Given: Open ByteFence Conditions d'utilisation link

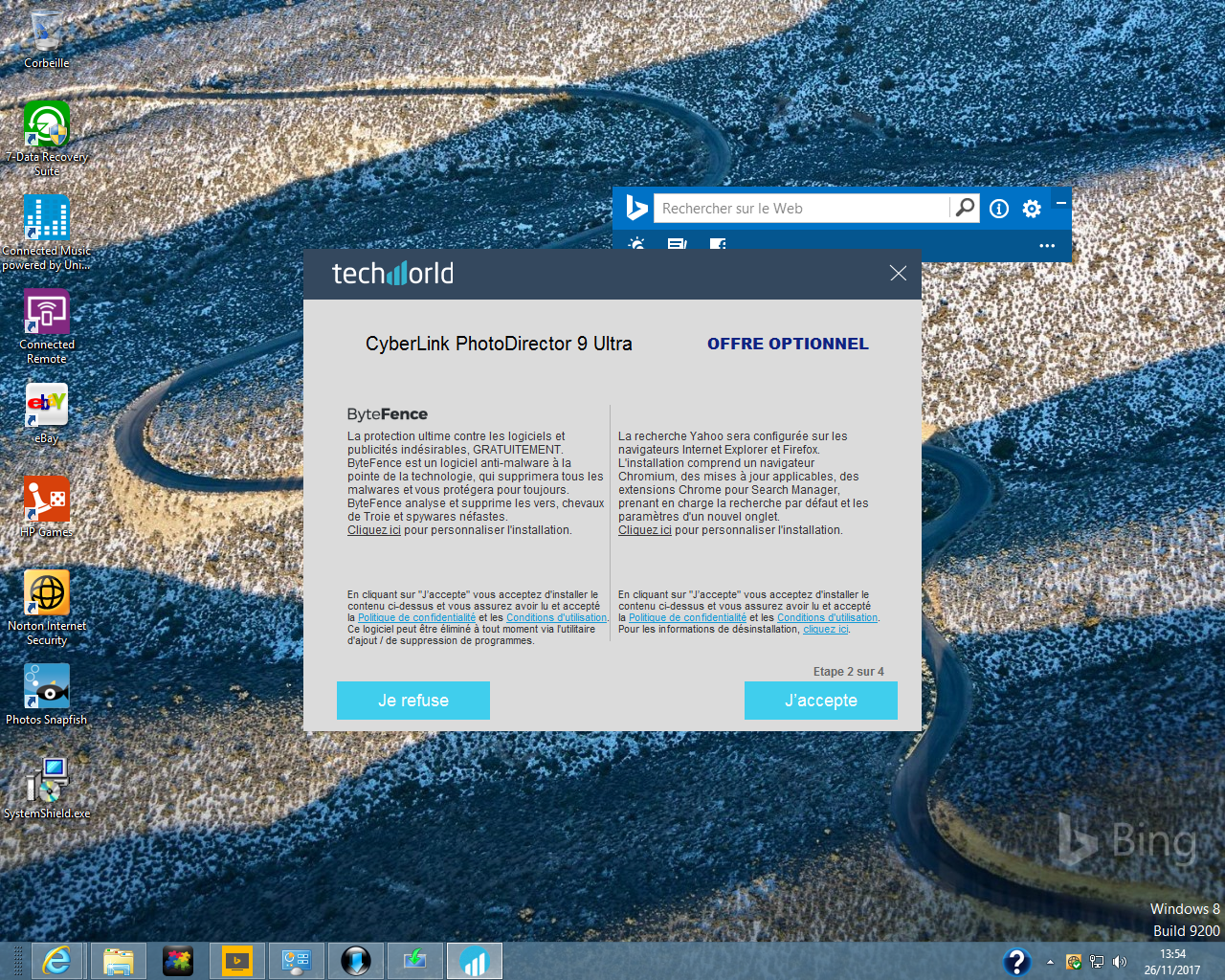Looking at the screenshot, I should pyautogui.click(x=556, y=618).
